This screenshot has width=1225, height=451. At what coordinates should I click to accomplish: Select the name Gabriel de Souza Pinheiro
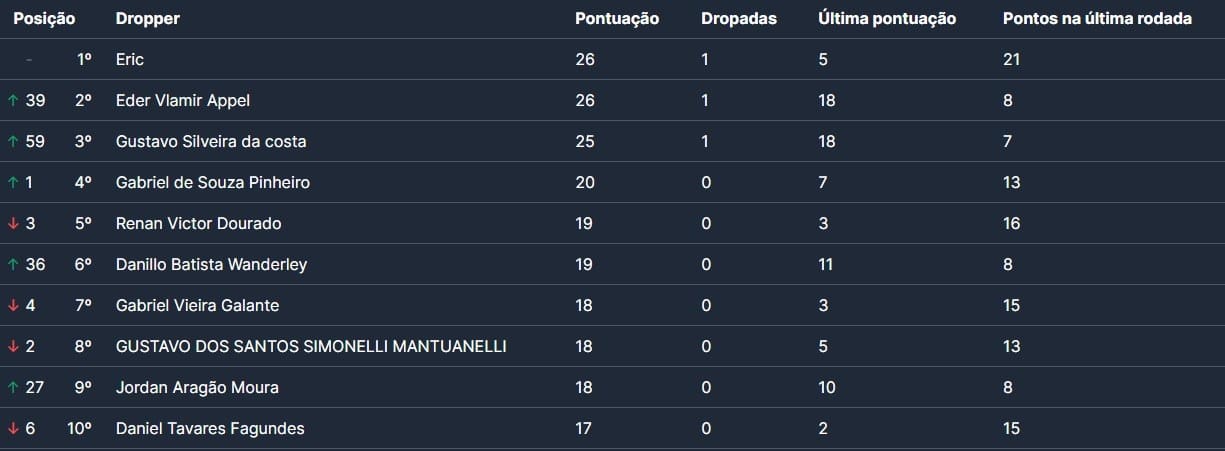[x=213, y=182]
